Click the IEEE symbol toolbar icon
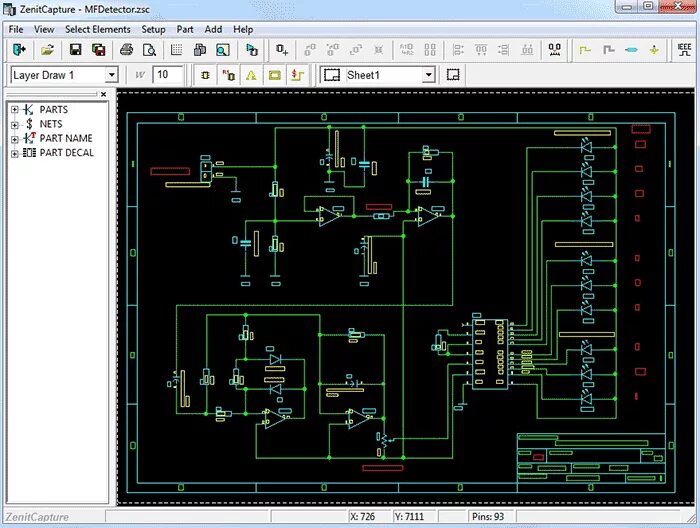The height and width of the screenshot is (528, 700). click(684, 50)
